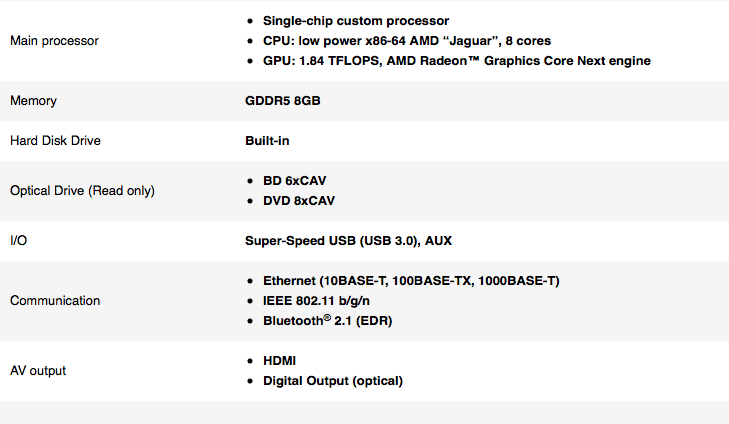Click the "Digital Output (optical)" bullet

click(x=332, y=381)
